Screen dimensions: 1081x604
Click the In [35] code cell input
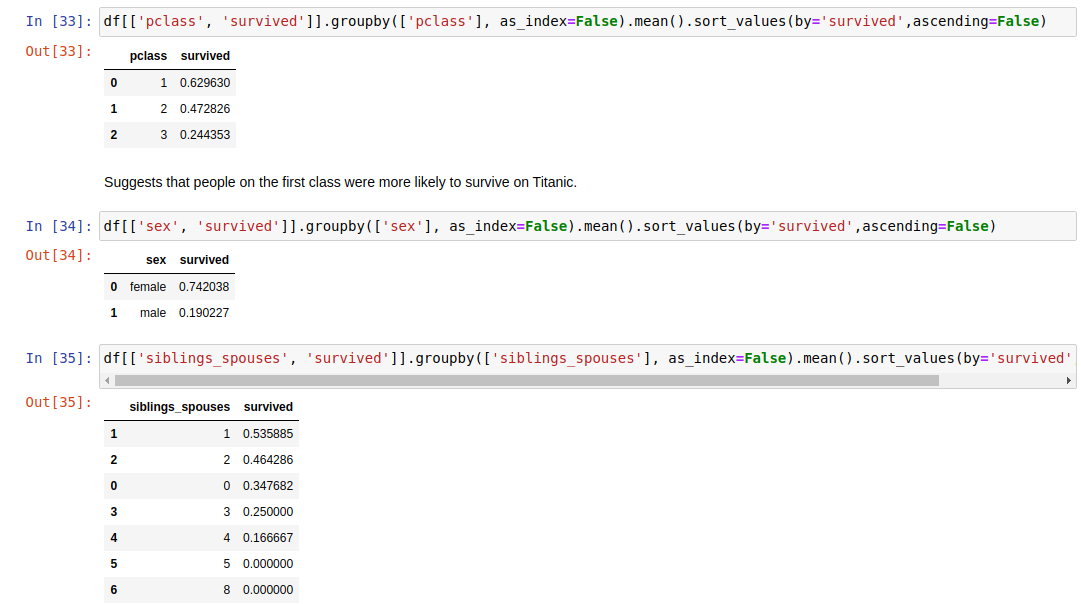click(x=587, y=359)
